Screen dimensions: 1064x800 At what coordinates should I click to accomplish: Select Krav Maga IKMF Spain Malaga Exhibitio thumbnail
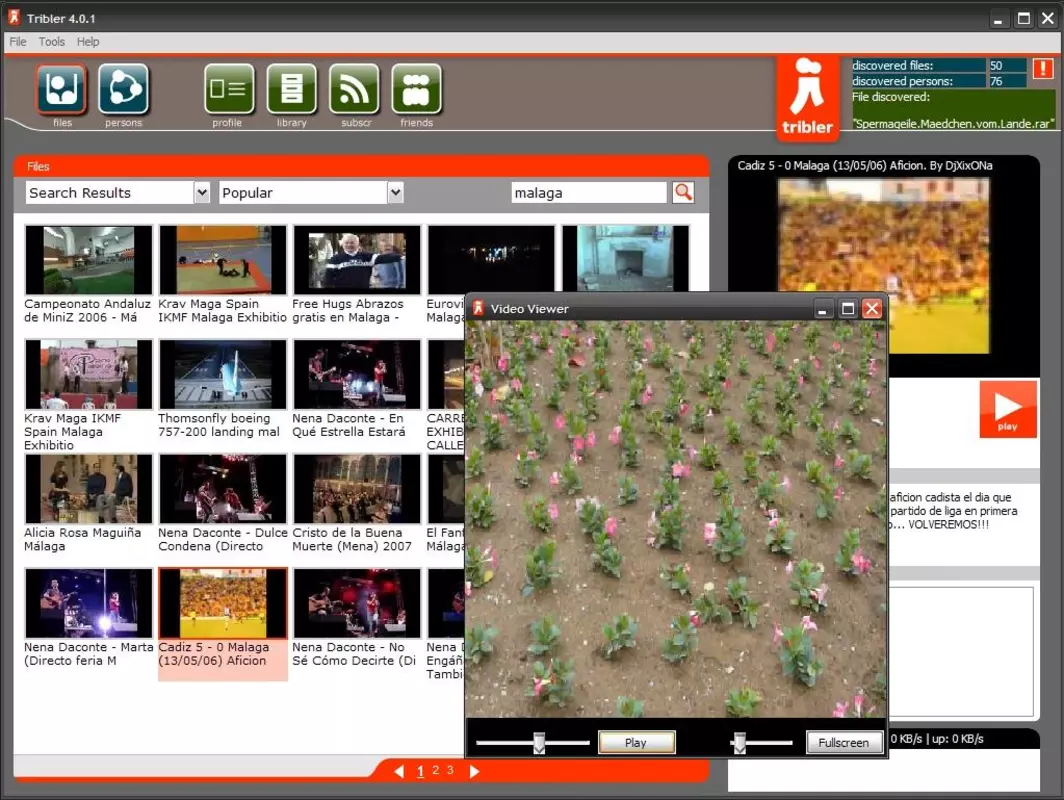click(88, 374)
